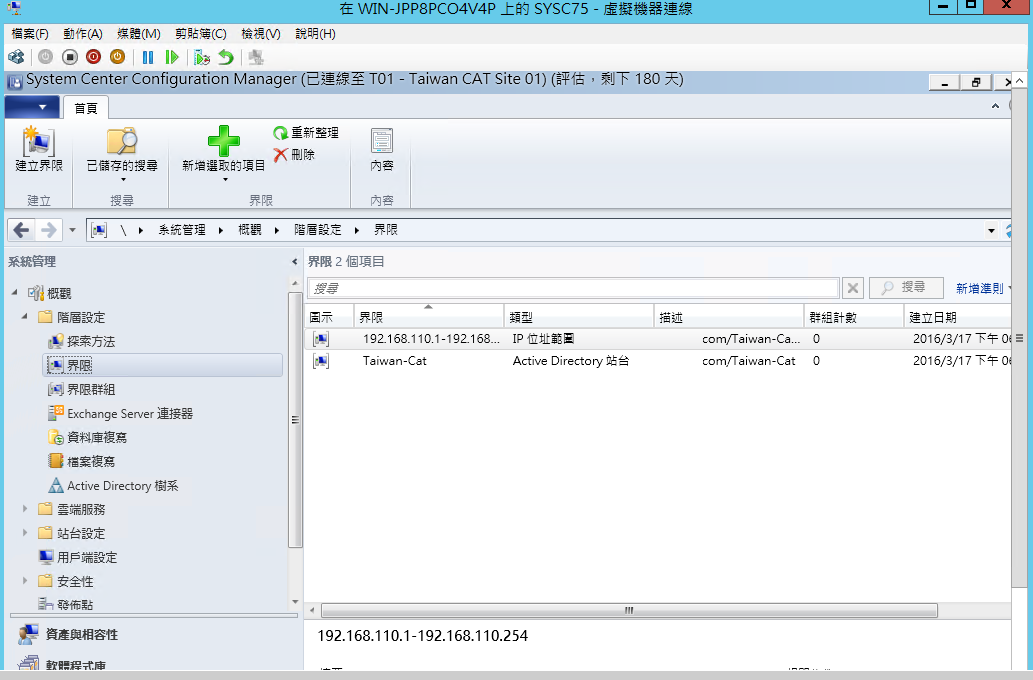
Task: Collapse the 階層設定 tree node
Action: coord(24,316)
